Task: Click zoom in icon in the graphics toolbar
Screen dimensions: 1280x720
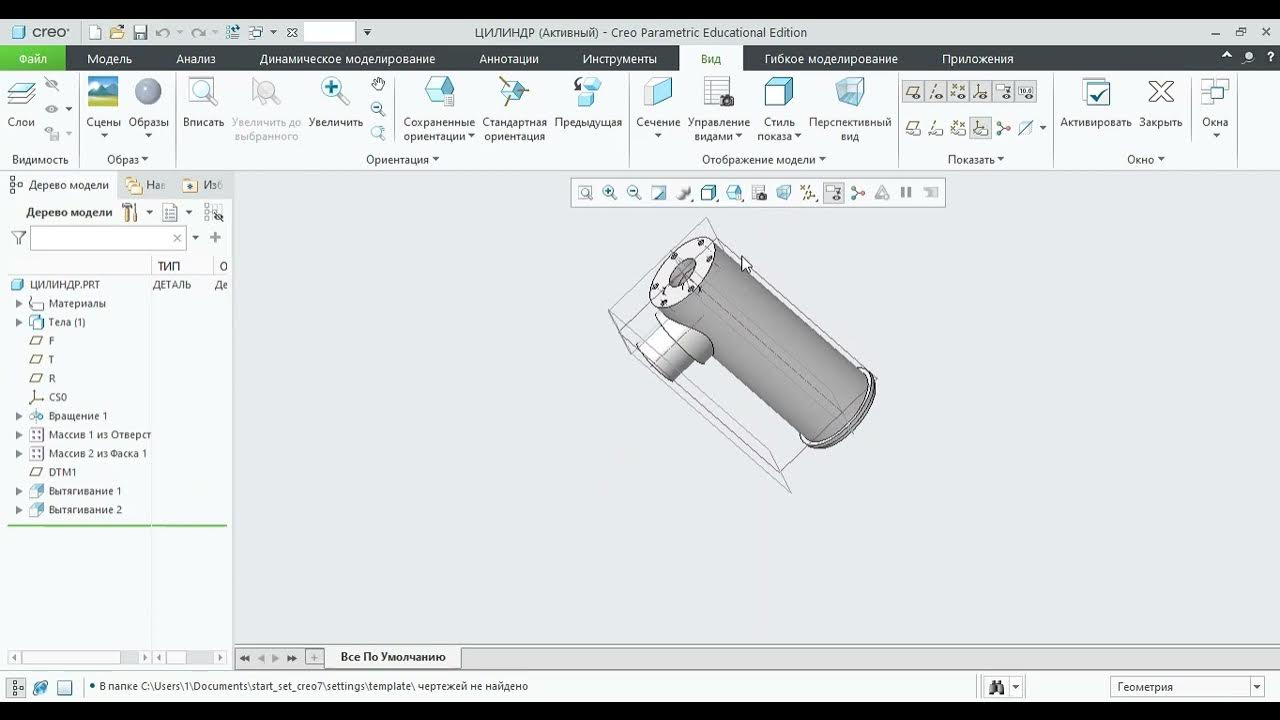Action: [x=609, y=193]
